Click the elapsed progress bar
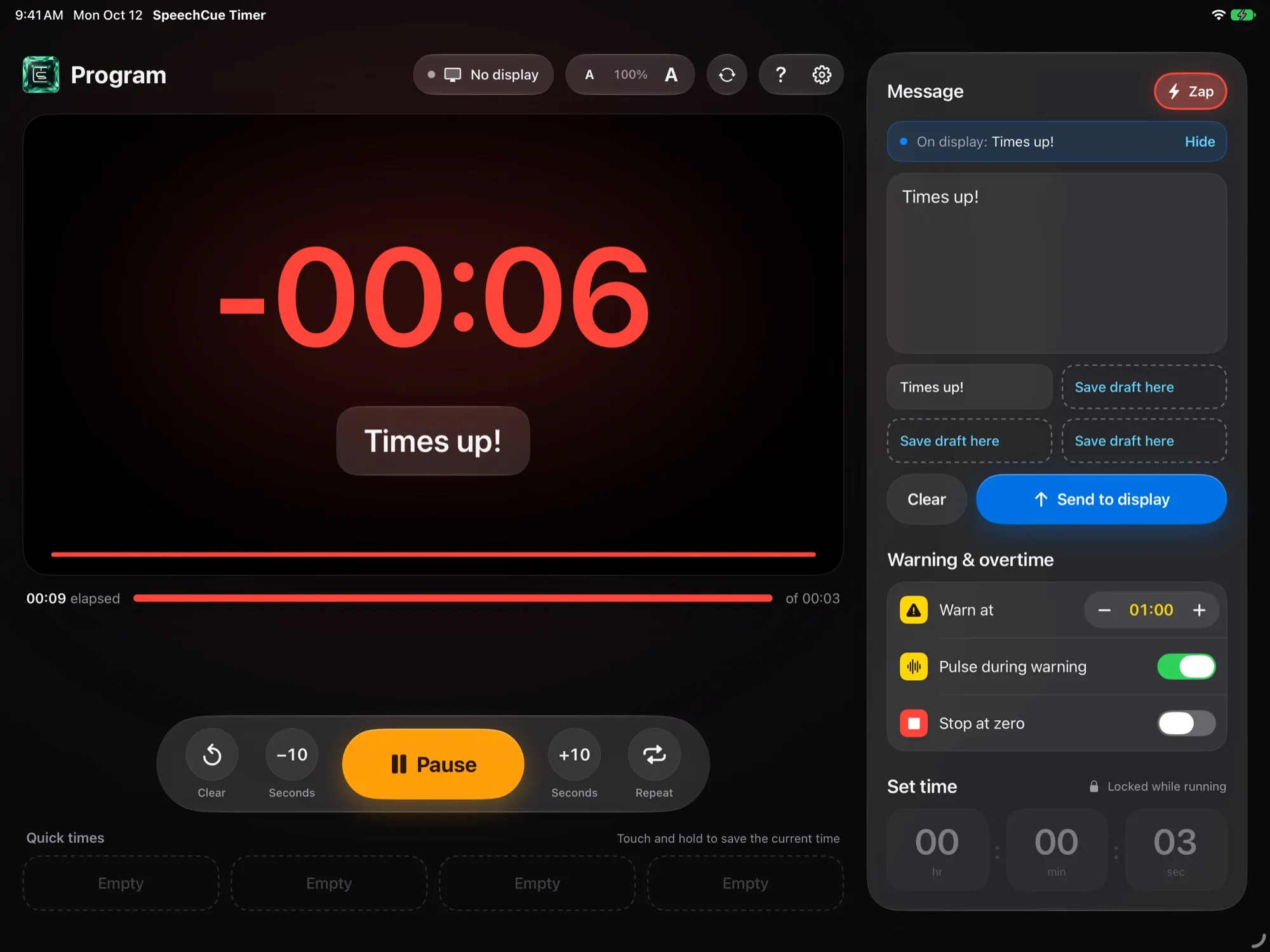The image size is (1270, 952). click(x=453, y=598)
